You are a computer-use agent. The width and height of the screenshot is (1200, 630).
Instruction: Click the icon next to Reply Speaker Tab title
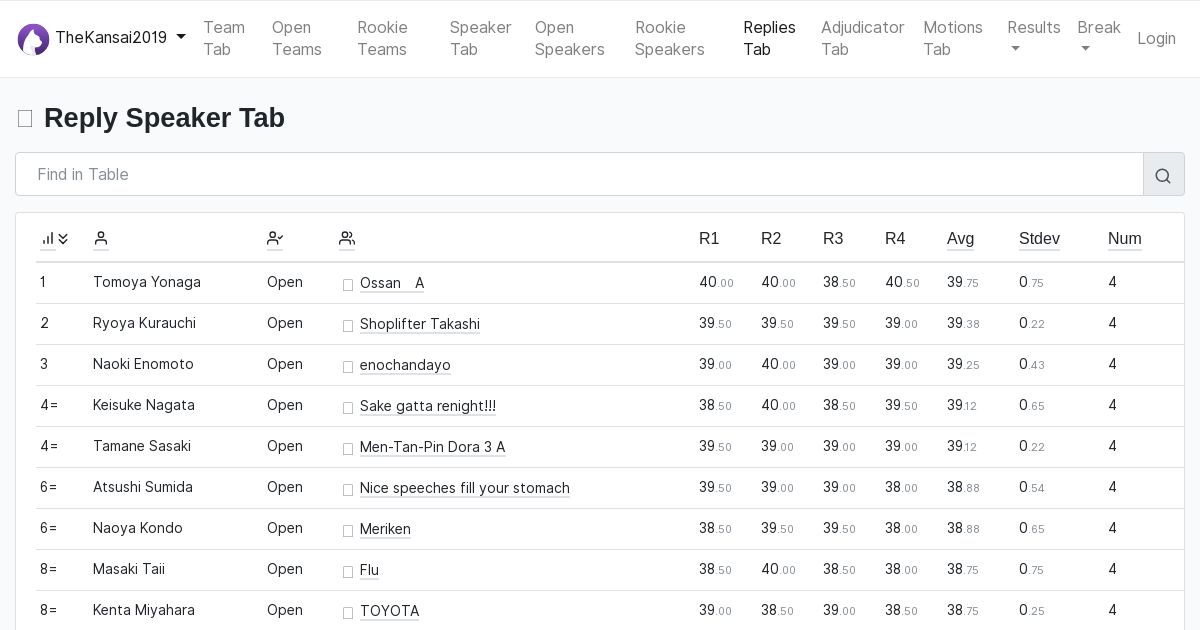click(25, 119)
